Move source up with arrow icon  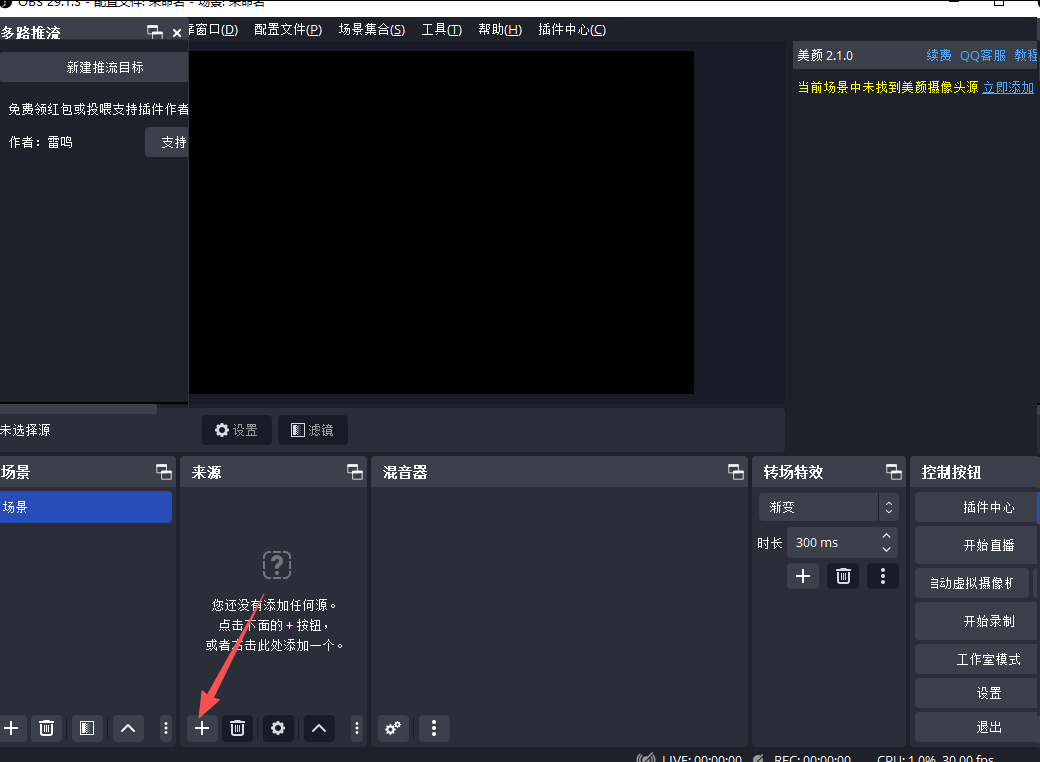coord(318,728)
